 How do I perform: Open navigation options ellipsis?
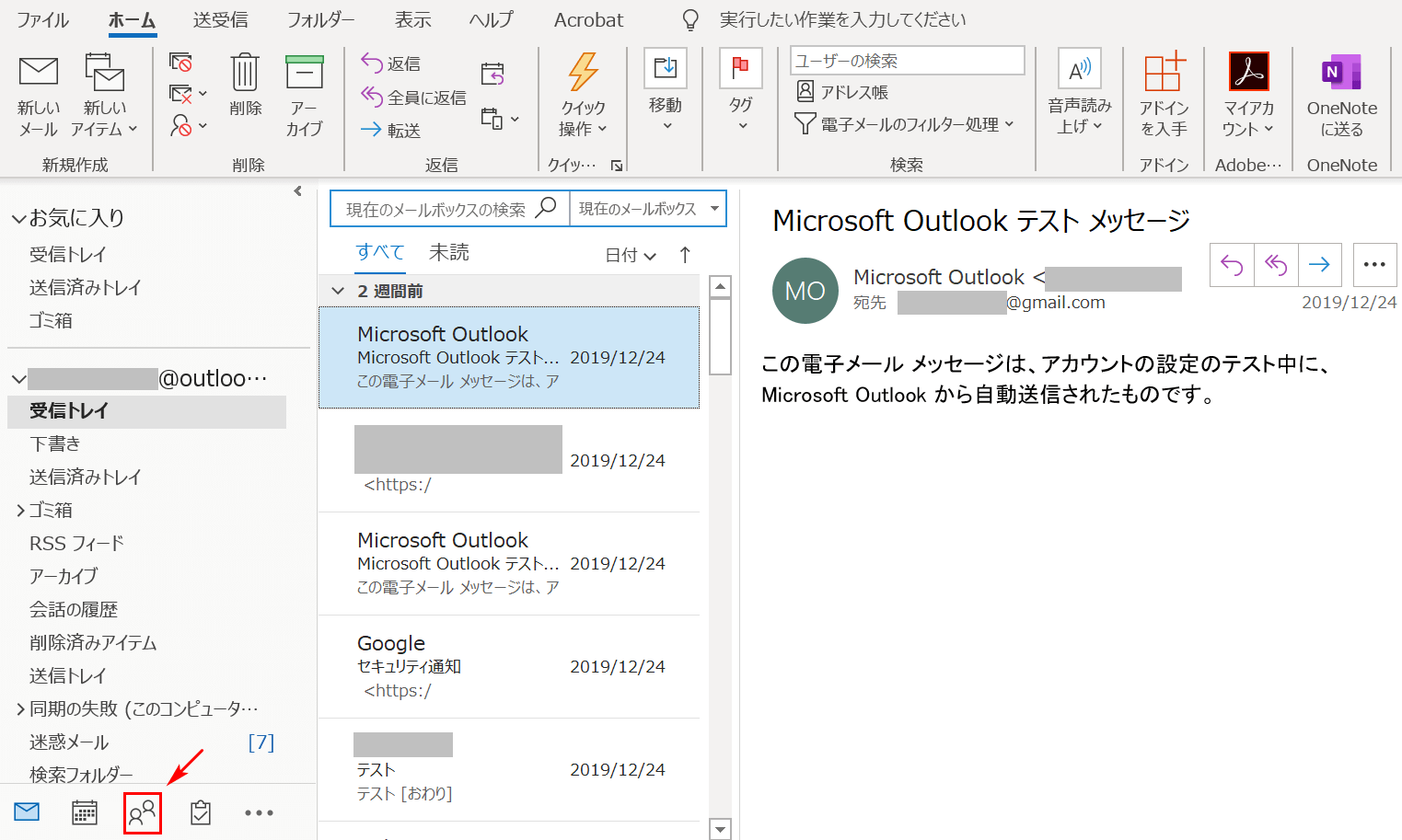(259, 812)
